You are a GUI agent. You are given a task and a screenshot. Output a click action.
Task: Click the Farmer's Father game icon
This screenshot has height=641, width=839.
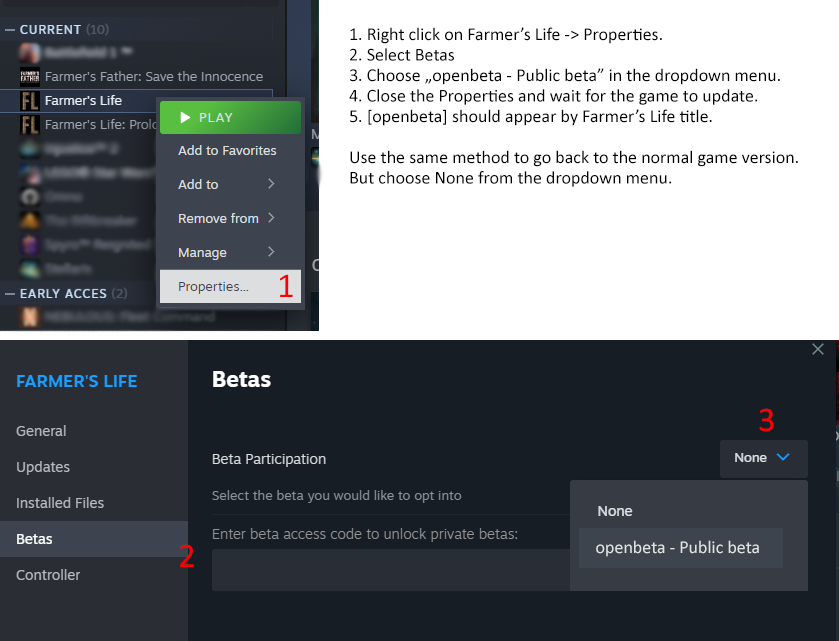(29, 77)
